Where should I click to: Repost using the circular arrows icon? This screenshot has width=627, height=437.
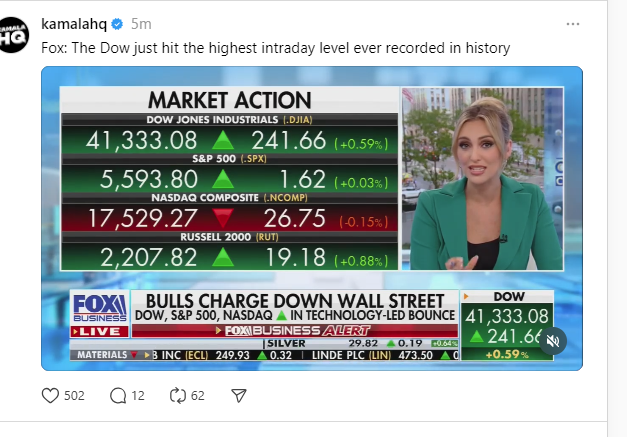(x=178, y=395)
